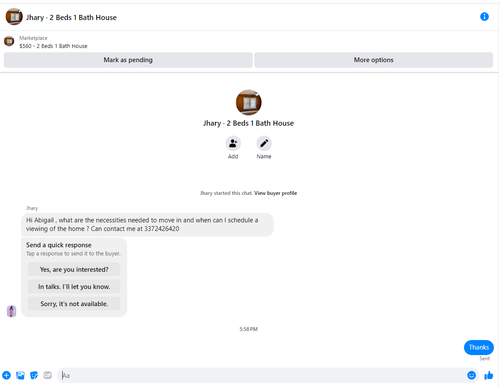The width and height of the screenshot is (500, 388).
Task: Click the "Send a quick response" heading
Action: (x=59, y=245)
